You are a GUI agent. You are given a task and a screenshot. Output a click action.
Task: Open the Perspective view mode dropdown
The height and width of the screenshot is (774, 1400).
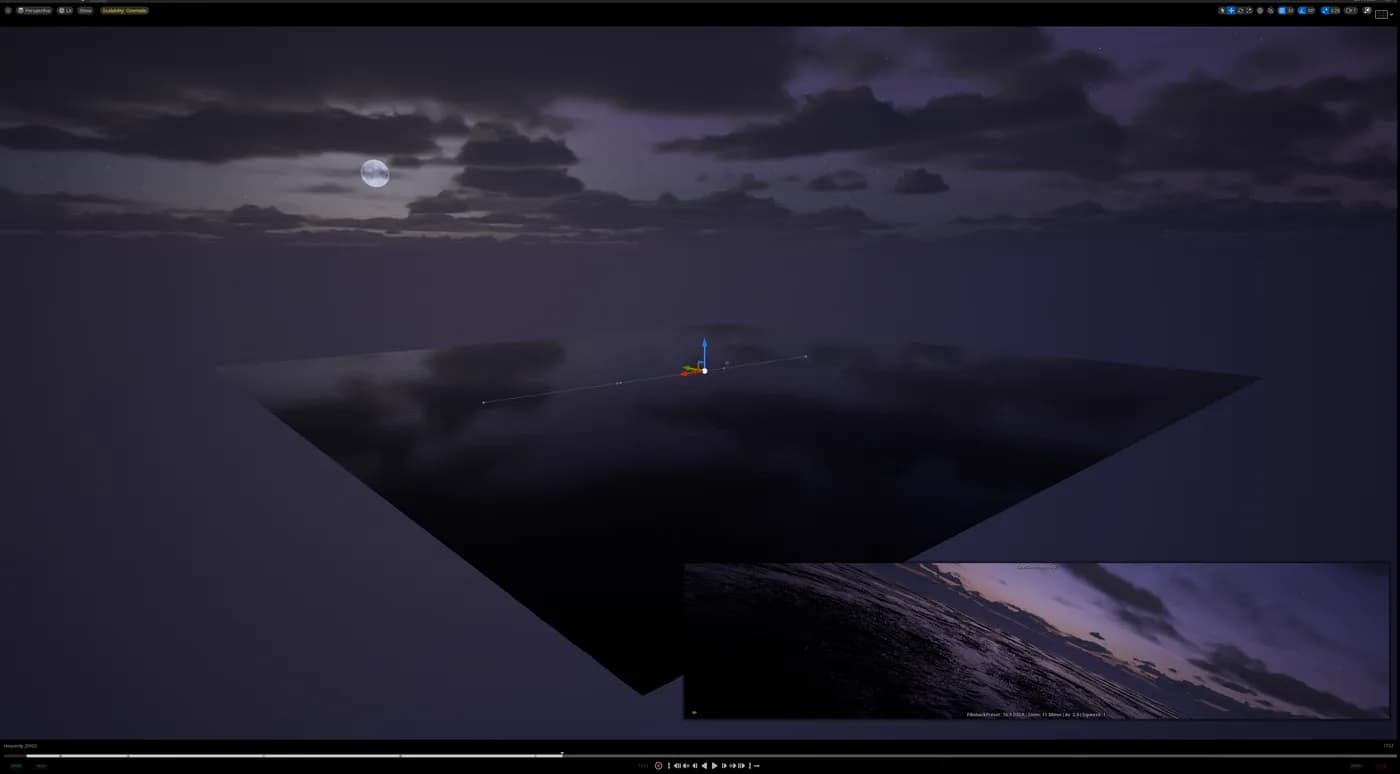point(34,10)
